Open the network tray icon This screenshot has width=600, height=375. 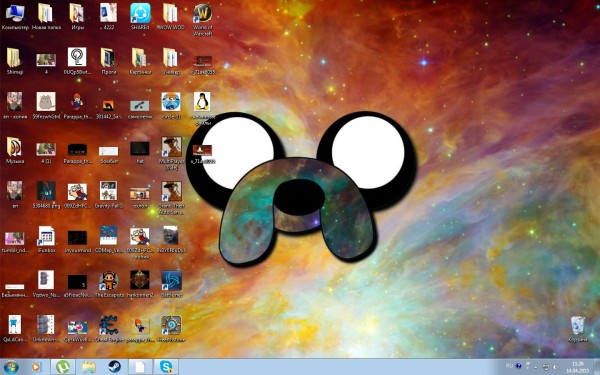(x=546, y=367)
